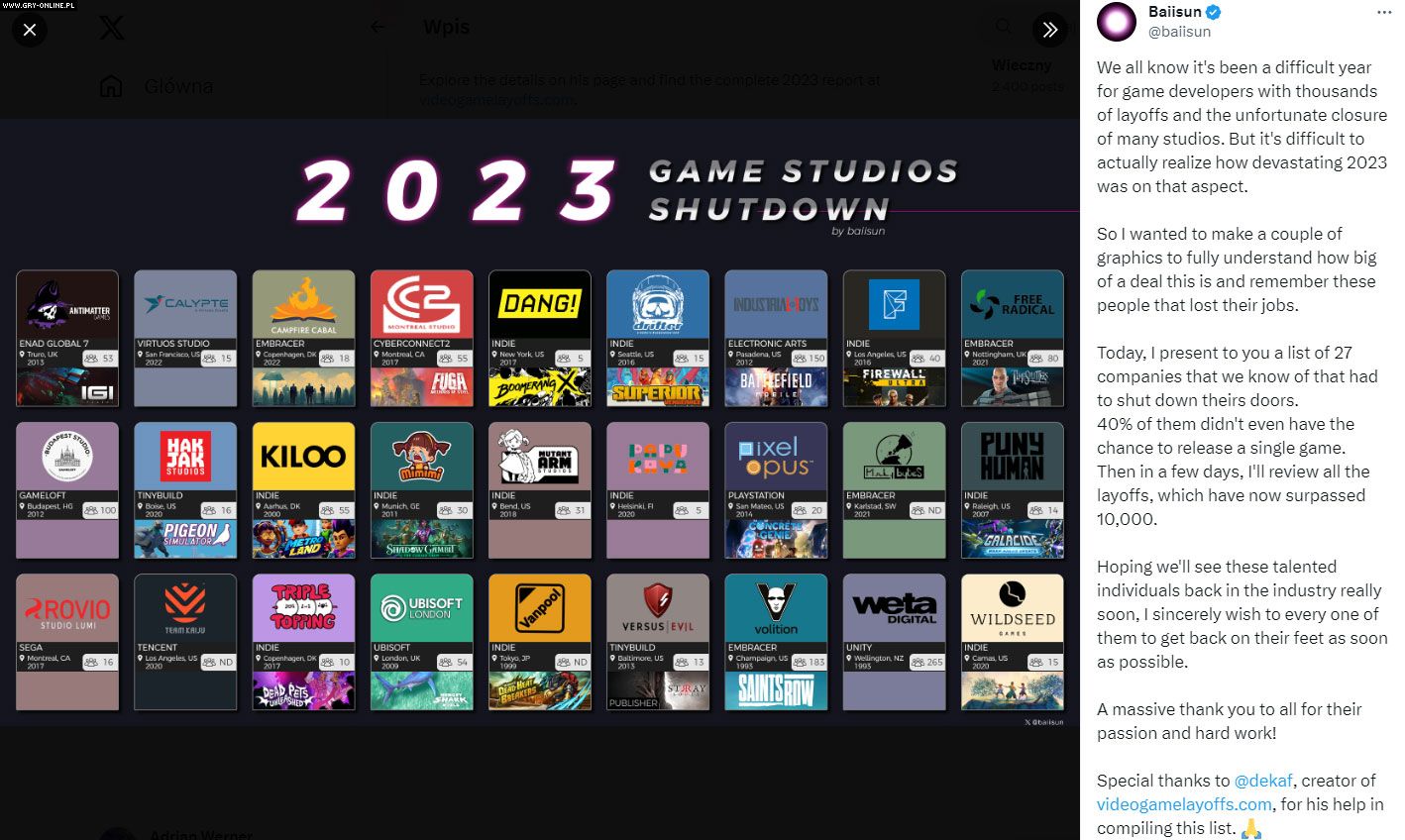Click the text 'Today, I present to you a list of 27'

(x=1225, y=353)
